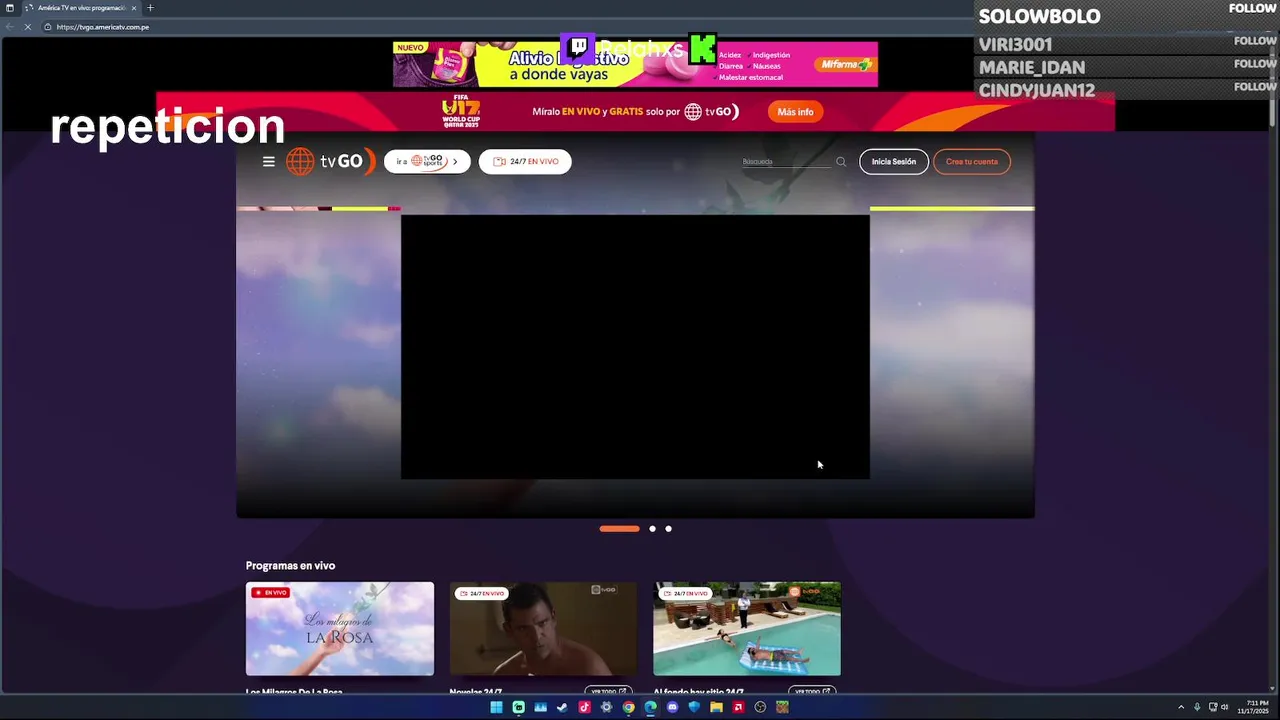Viewport: 1280px width, 720px height.
Task: Open OBS Studio from the taskbar
Action: [x=760, y=707]
